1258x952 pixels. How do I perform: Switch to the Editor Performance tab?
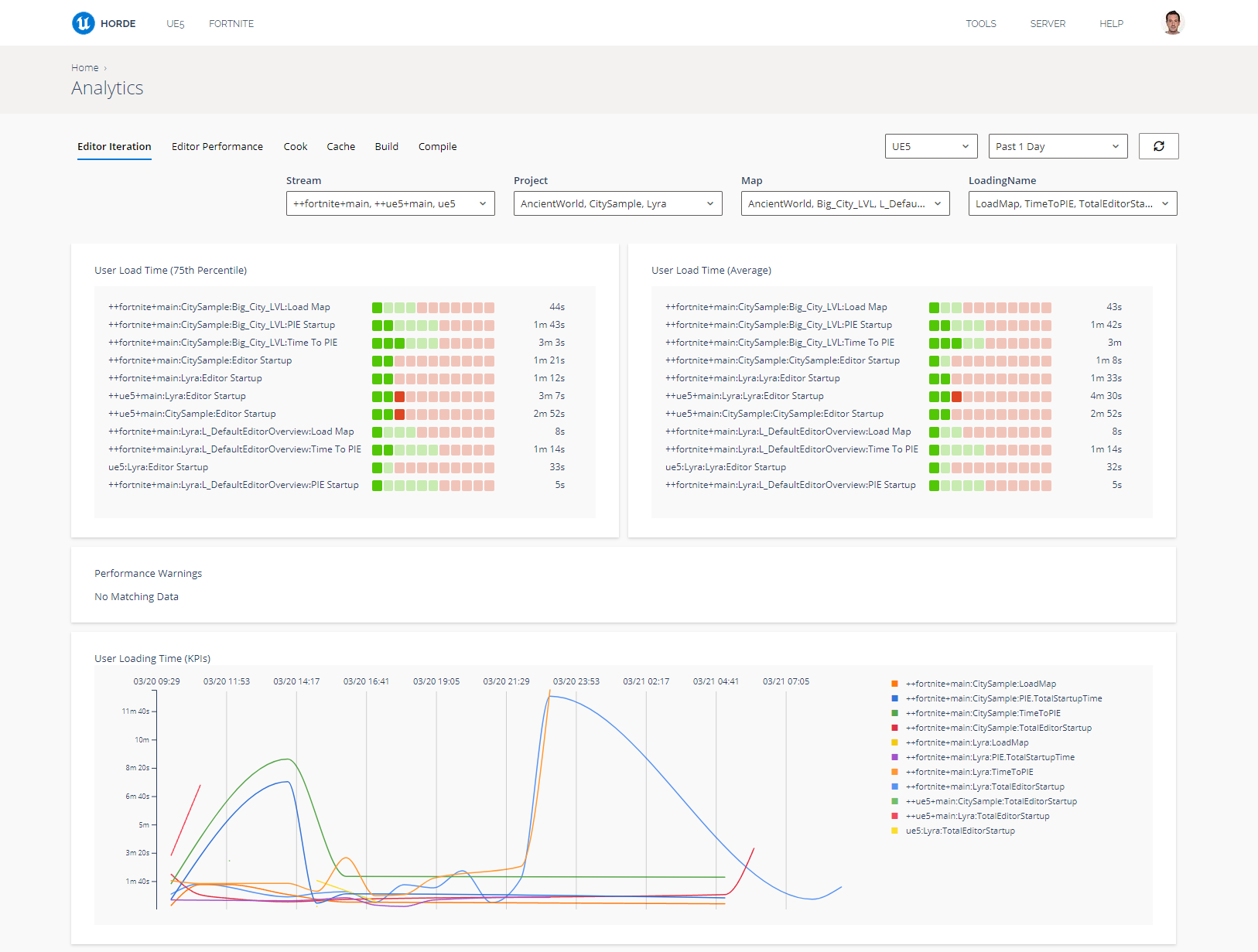point(217,146)
